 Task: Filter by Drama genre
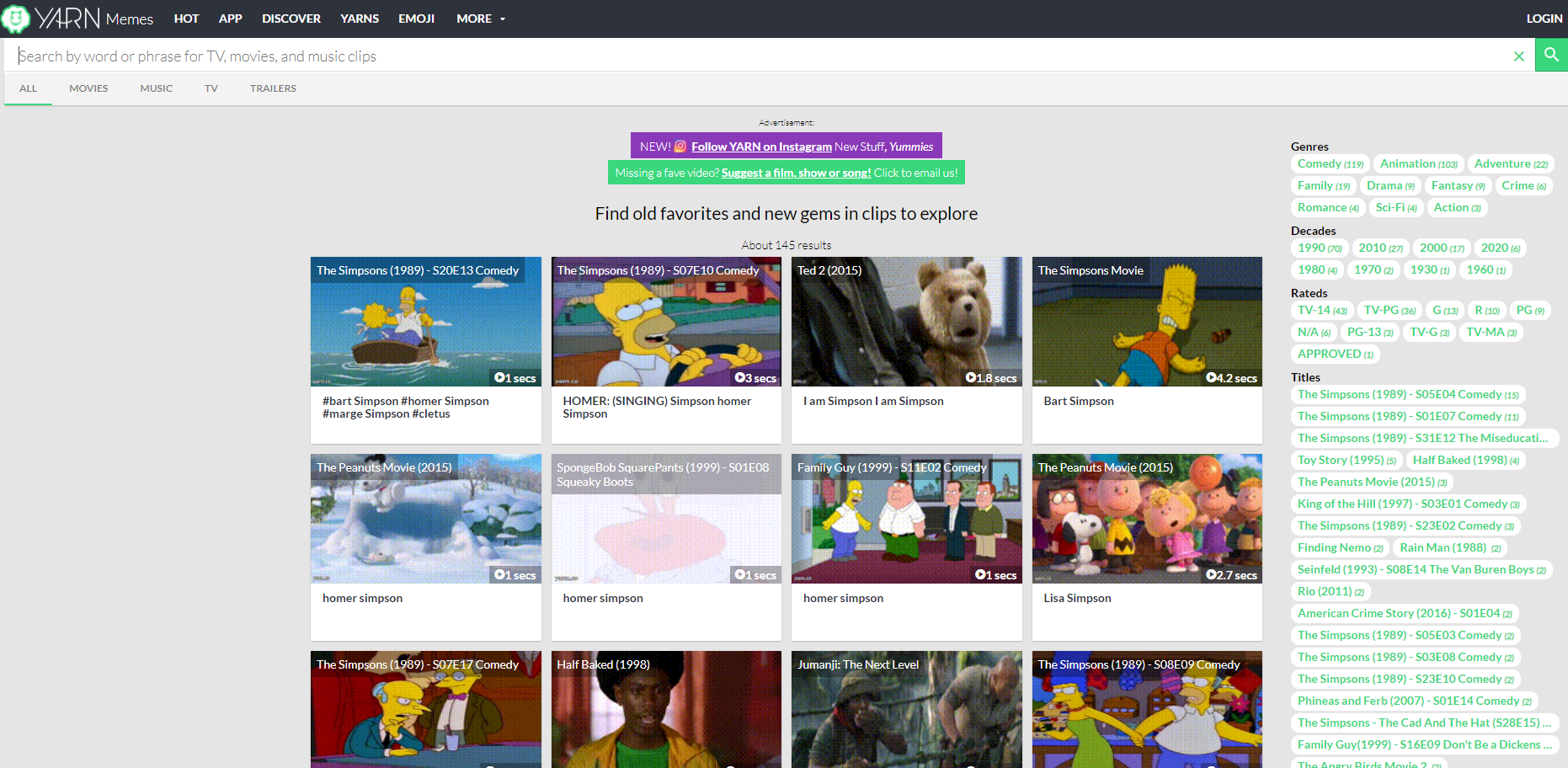pos(1390,185)
